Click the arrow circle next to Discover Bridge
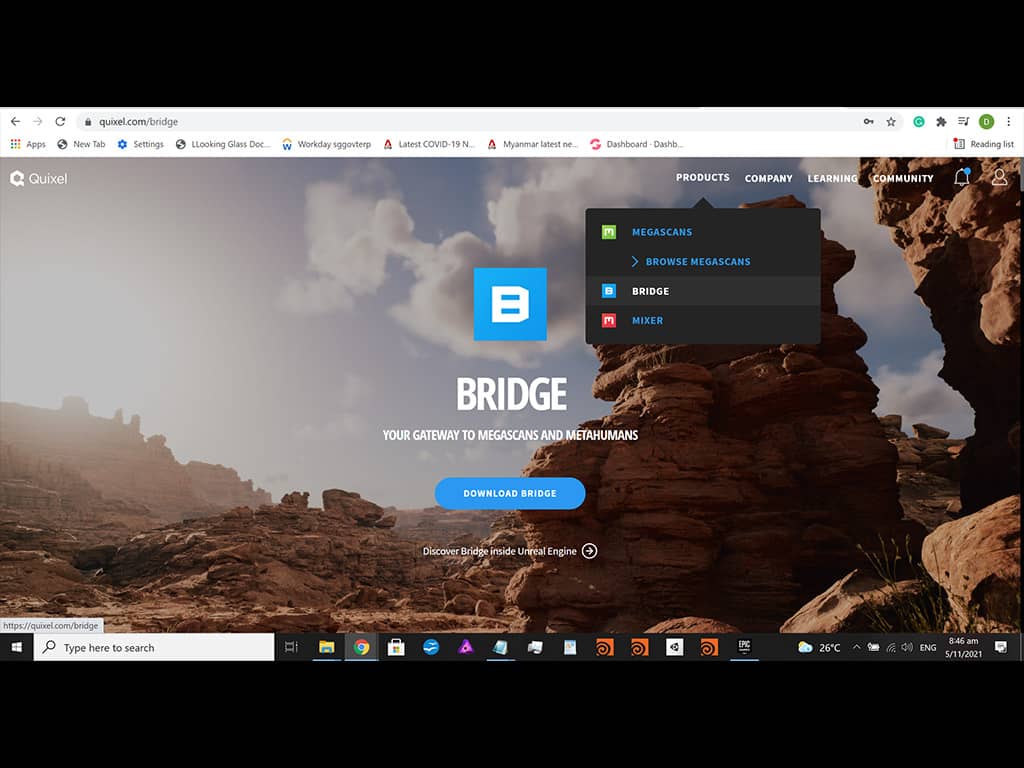Image resolution: width=1024 pixels, height=768 pixels. 589,551
